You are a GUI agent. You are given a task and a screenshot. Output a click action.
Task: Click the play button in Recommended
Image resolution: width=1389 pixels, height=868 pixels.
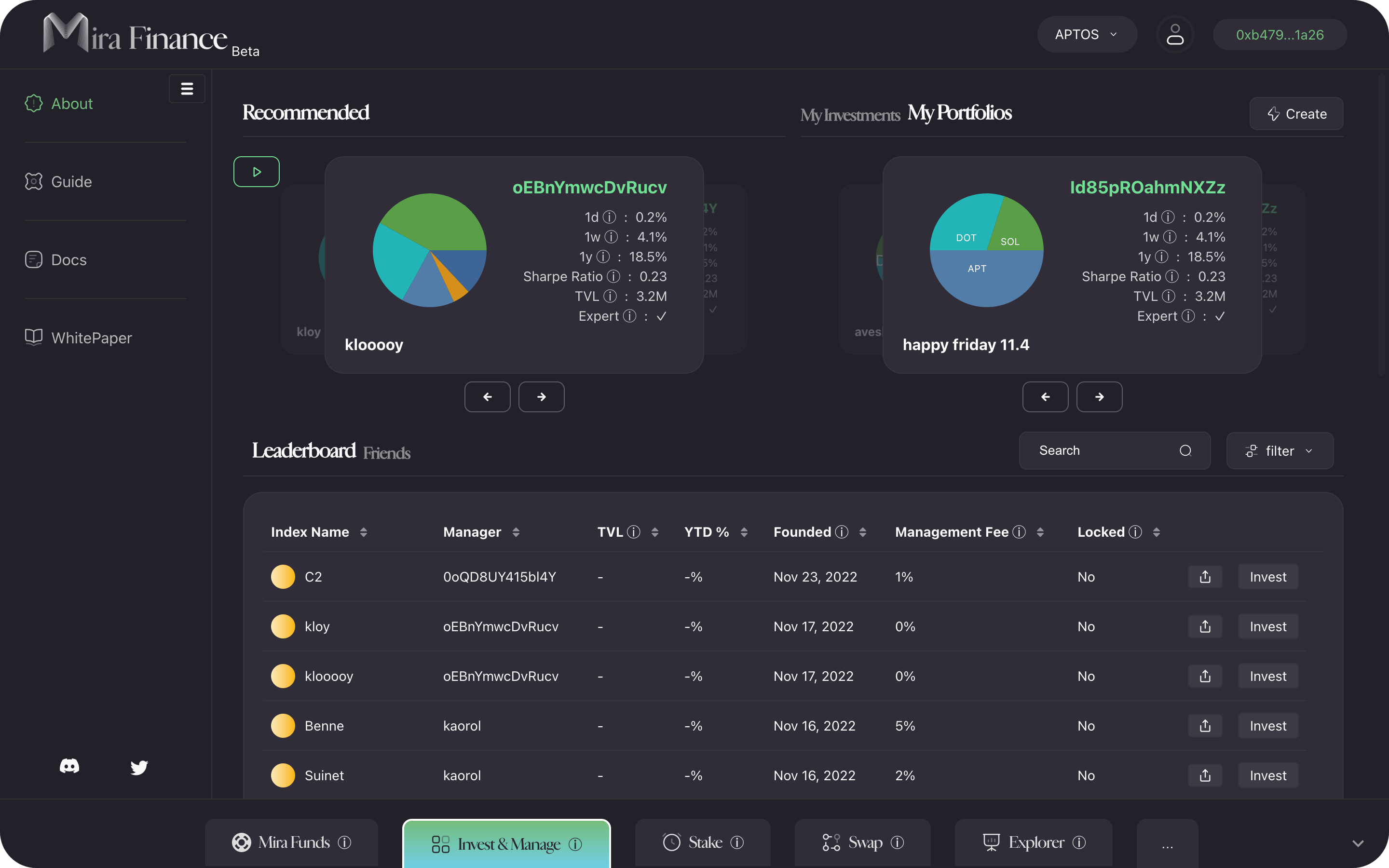point(257,172)
